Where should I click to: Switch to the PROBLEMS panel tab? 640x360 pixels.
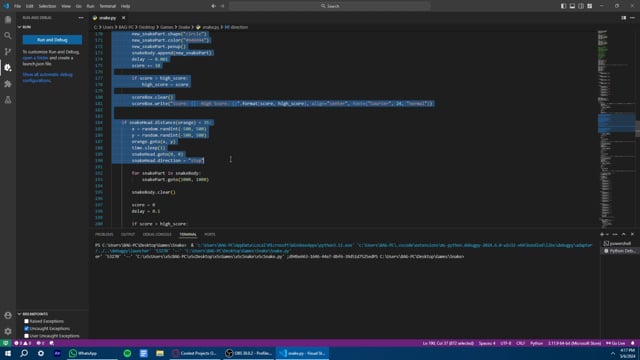click(104, 234)
